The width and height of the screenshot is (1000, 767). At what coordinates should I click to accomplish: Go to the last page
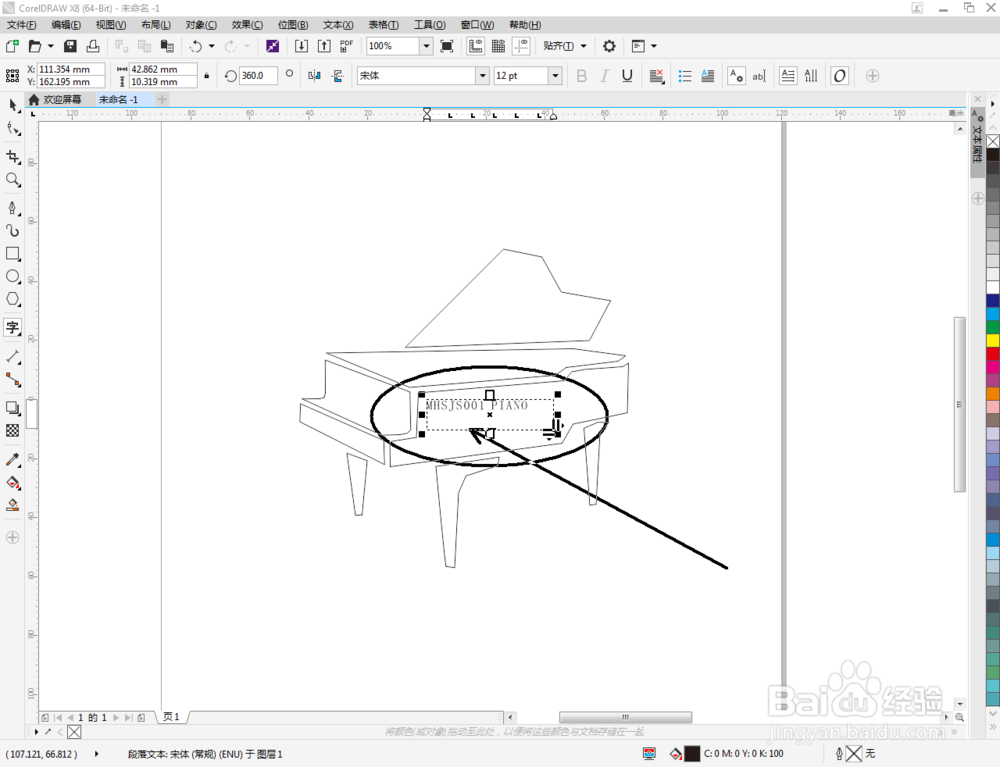pyautogui.click(x=128, y=717)
